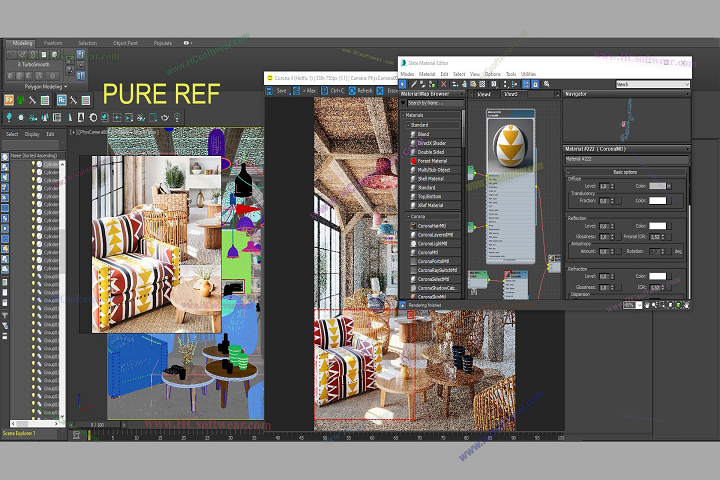Close the red render region box

tap(411, 315)
